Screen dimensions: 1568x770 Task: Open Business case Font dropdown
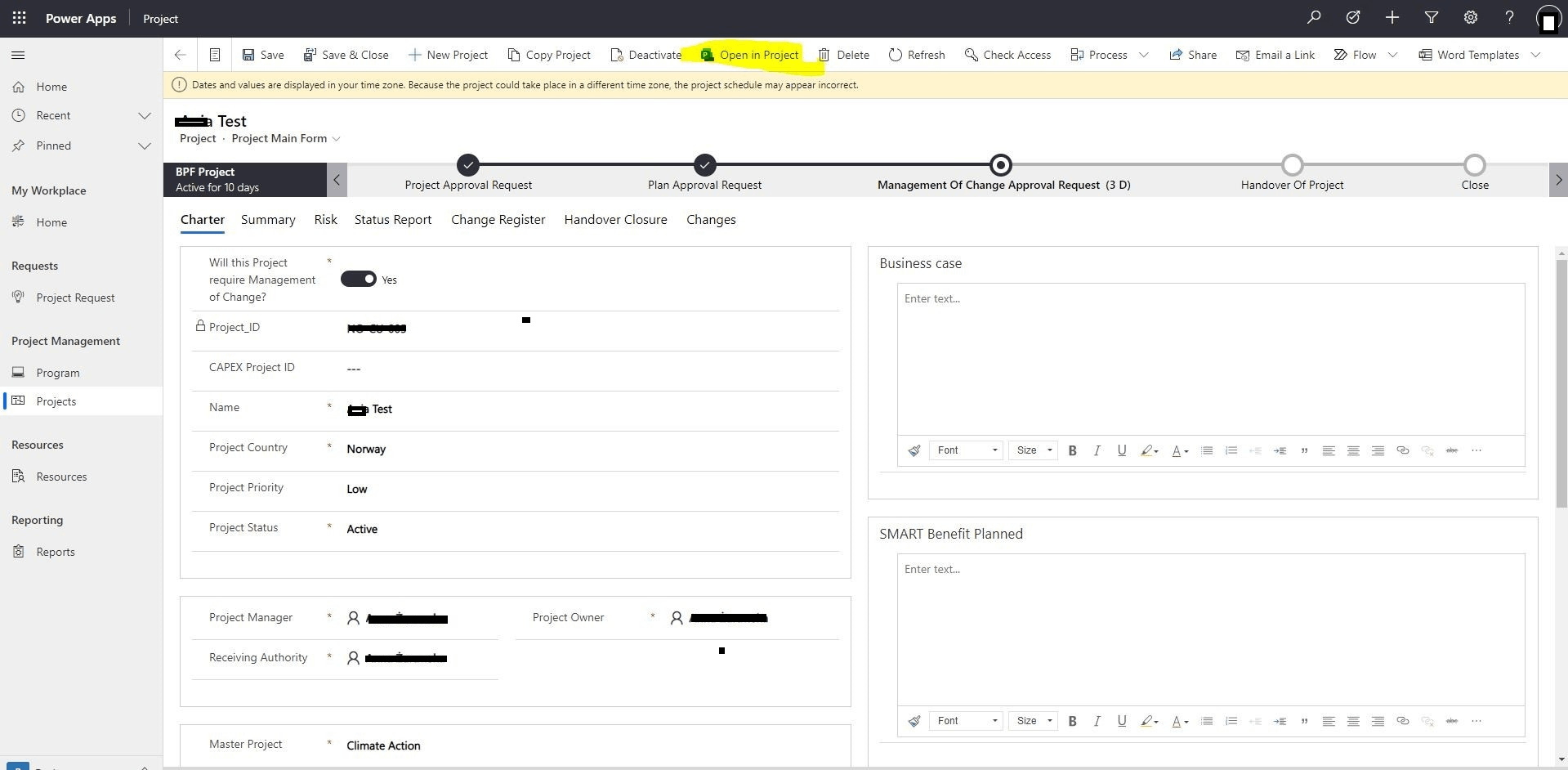pyautogui.click(x=967, y=450)
